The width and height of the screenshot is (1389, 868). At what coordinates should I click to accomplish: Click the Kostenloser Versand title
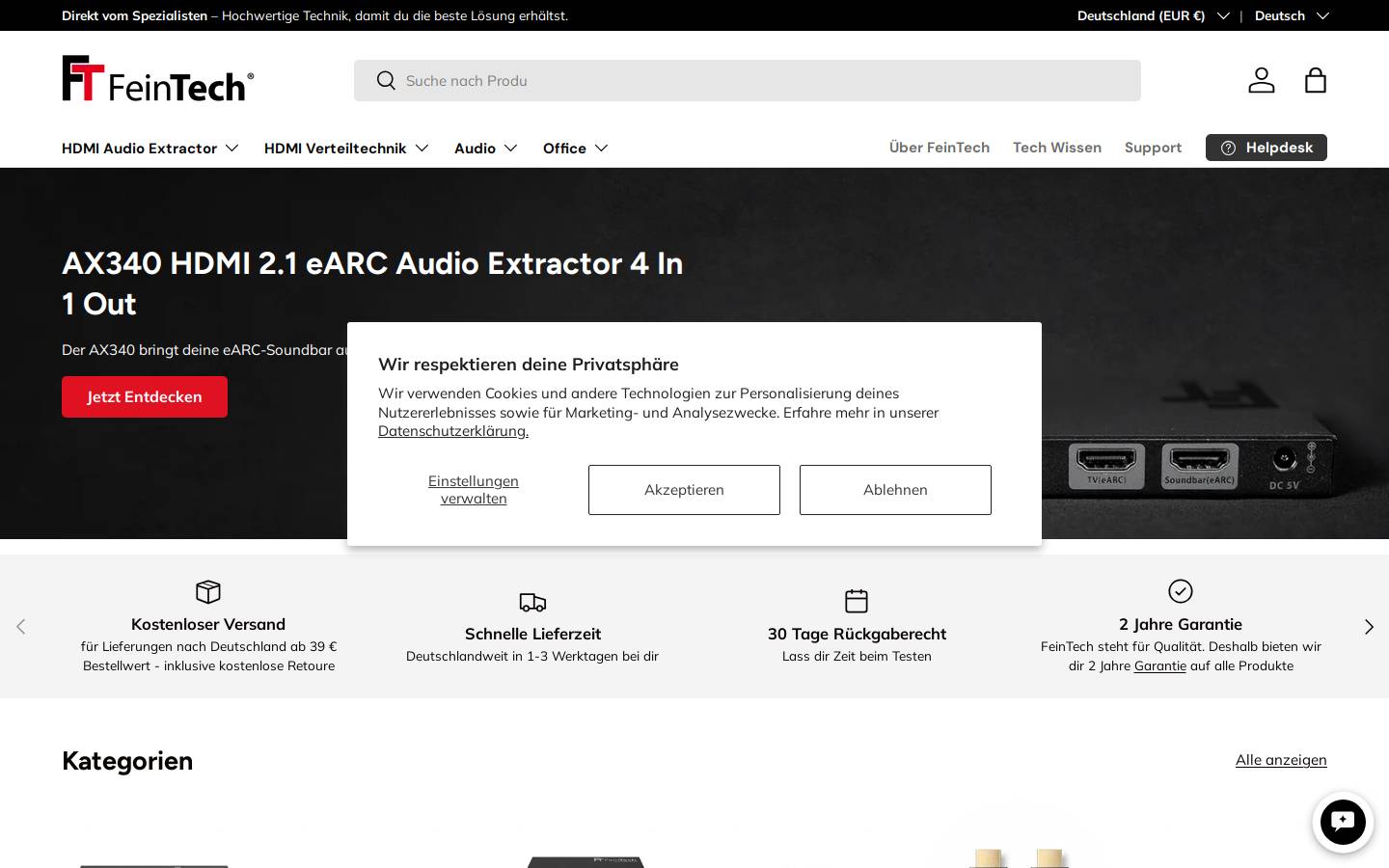[x=208, y=624]
